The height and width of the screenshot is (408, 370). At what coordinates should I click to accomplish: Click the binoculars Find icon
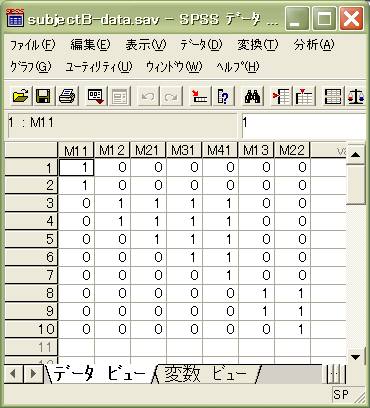tap(252, 97)
